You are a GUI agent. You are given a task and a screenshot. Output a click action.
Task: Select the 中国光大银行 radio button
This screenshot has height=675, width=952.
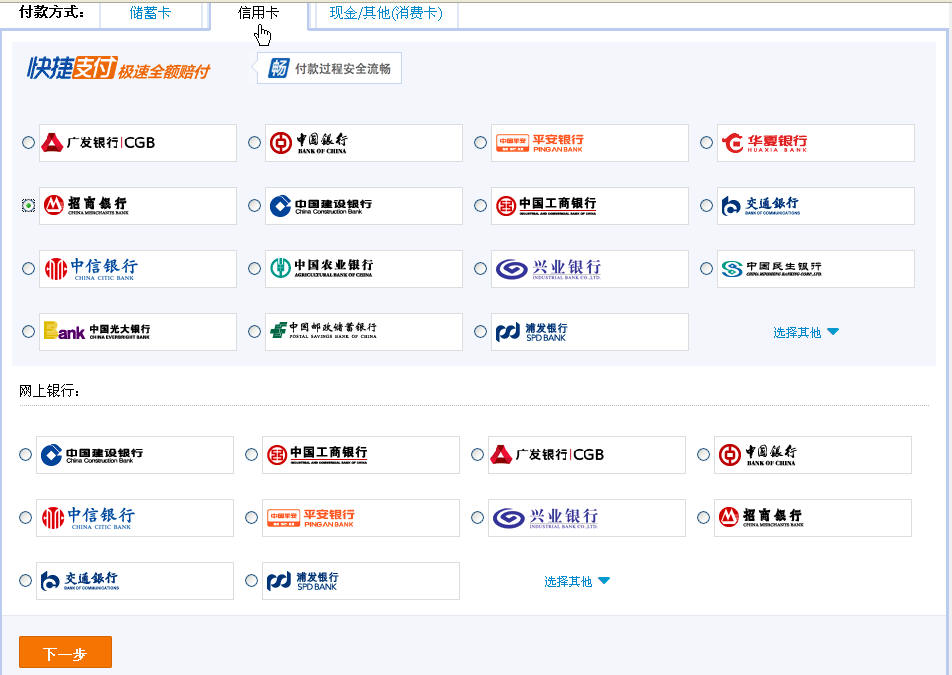28,331
